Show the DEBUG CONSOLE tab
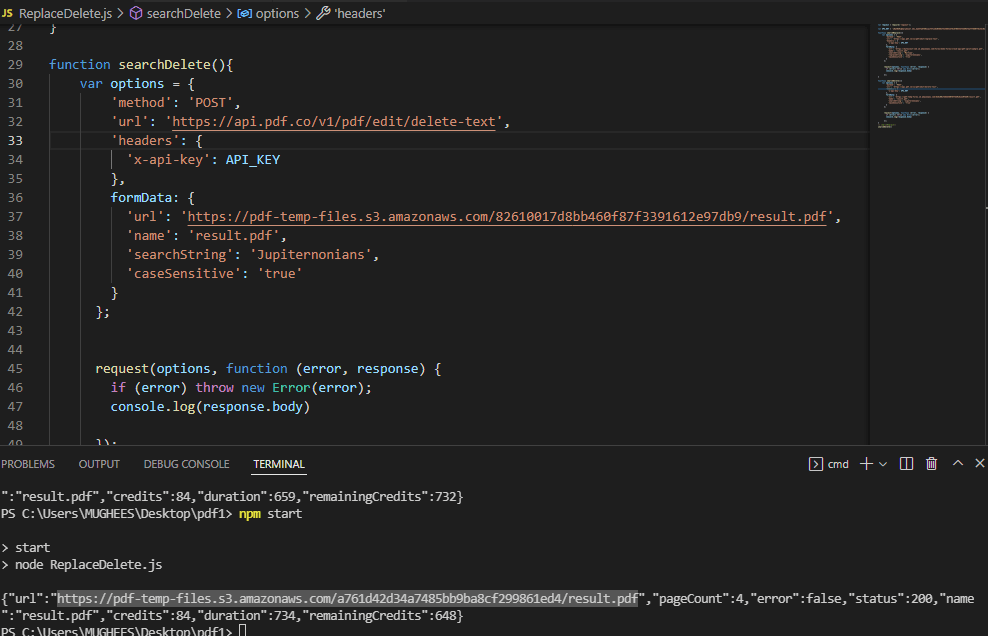988x636 pixels. tap(186, 464)
